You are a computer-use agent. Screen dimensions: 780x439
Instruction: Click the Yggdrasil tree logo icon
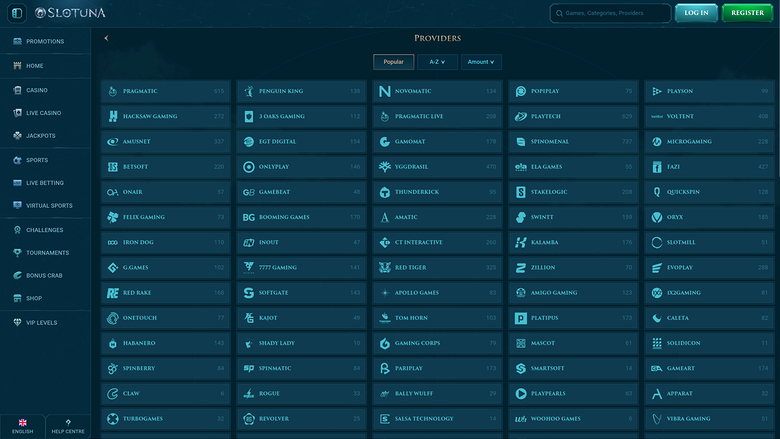[x=385, y=167]
